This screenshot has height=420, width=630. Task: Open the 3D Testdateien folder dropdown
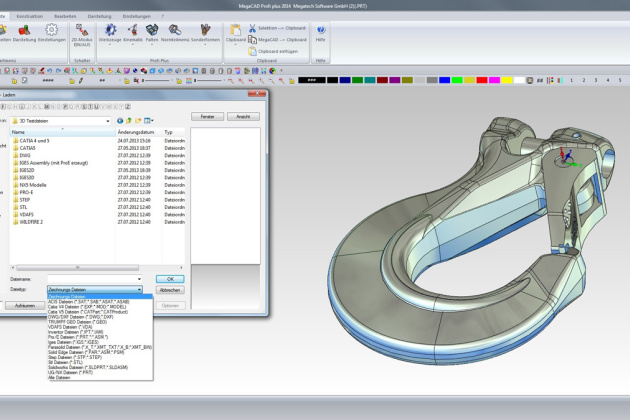coord(107,121)
